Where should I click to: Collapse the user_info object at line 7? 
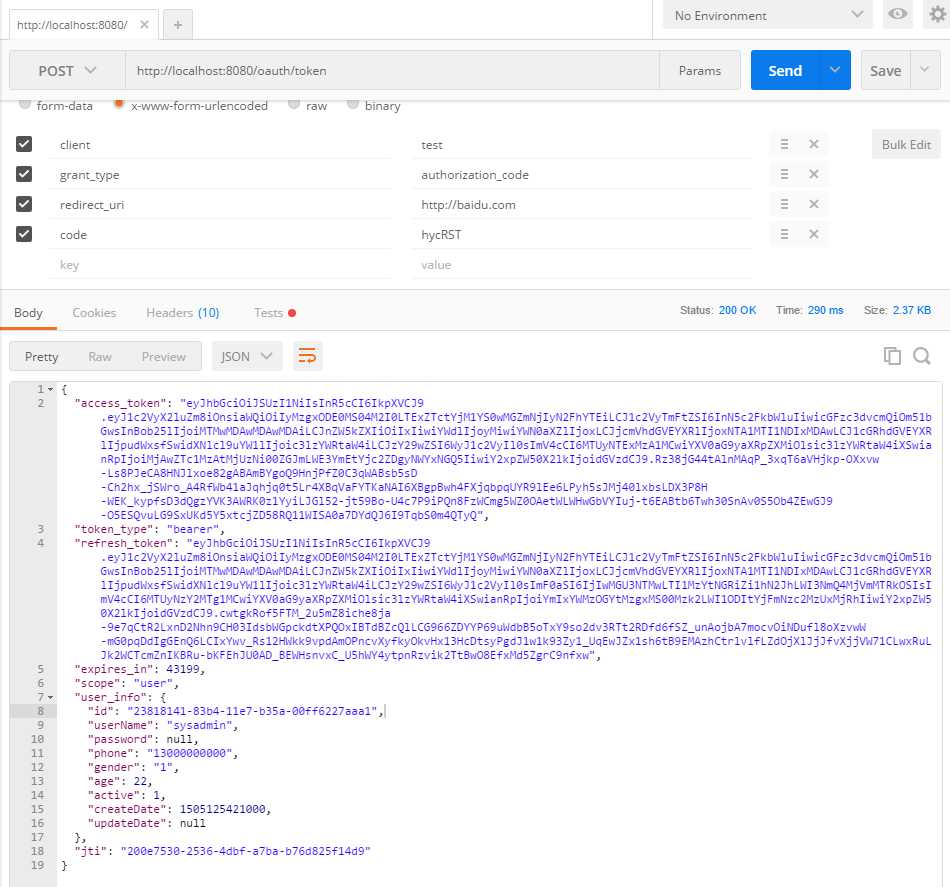tap(50, 697)
